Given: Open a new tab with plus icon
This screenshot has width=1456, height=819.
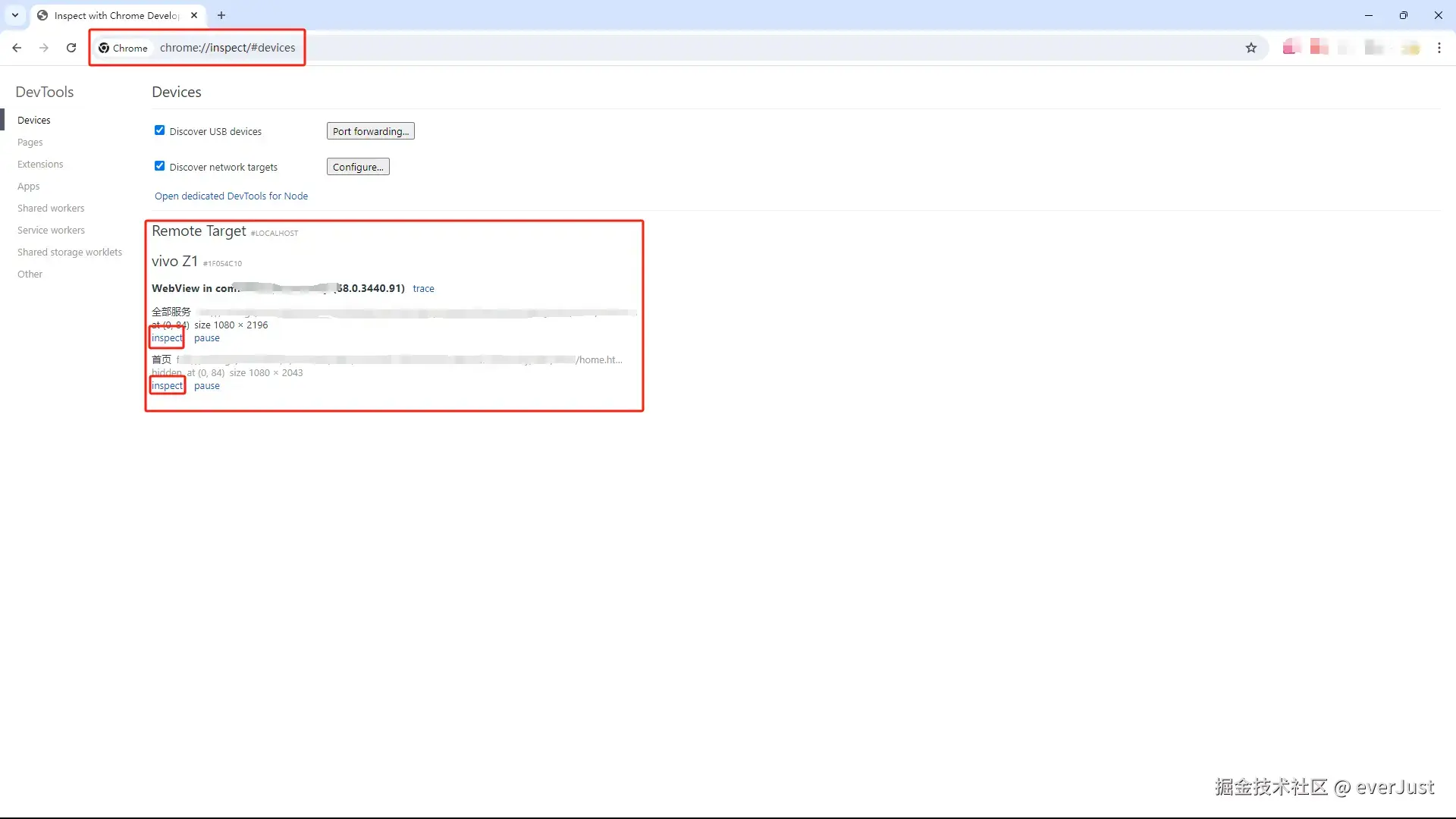Looking at the screenshot, I should 221,15.
